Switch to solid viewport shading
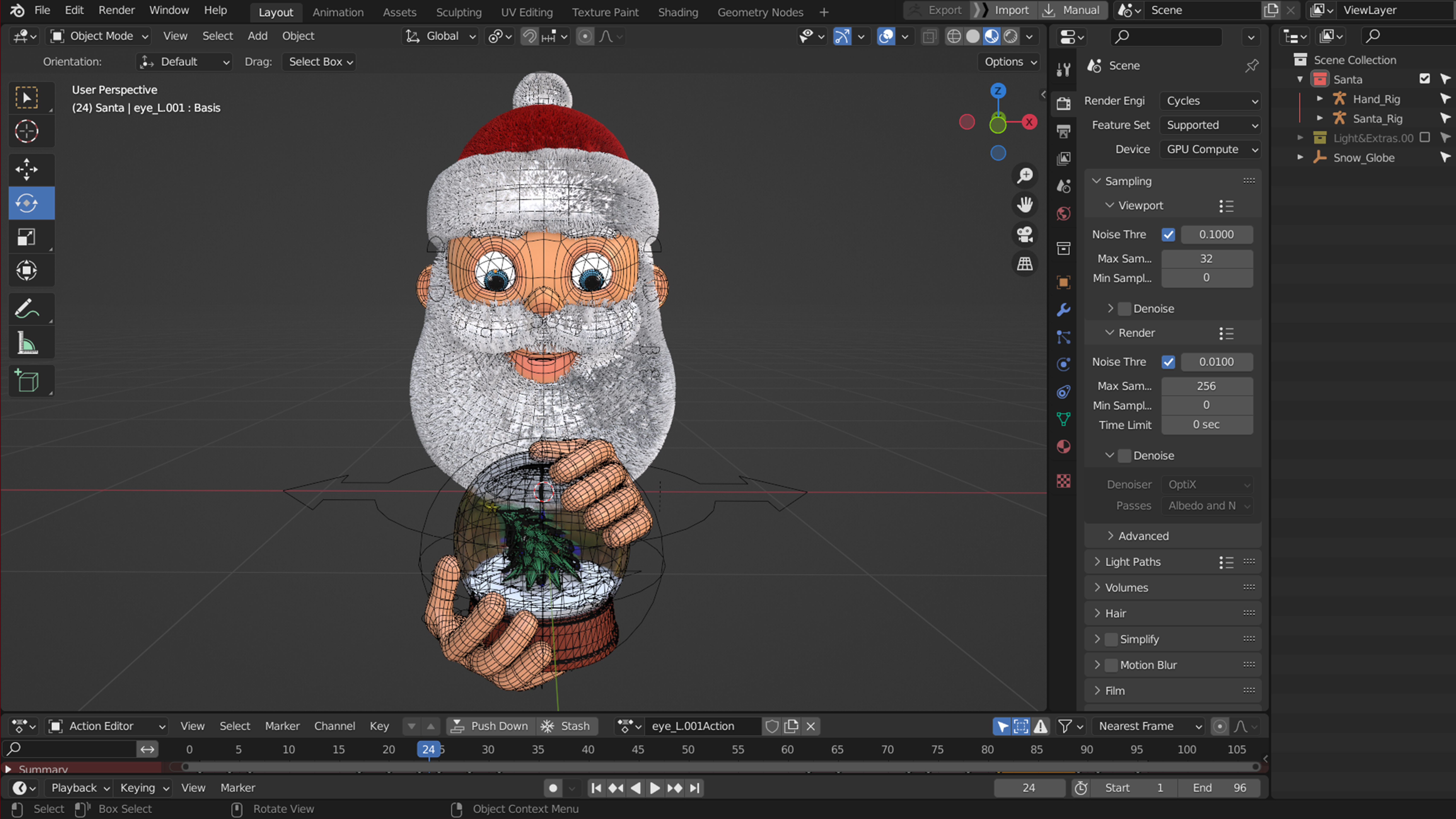1456x819 pixels. pyautogui.click(x=973, y=36)
